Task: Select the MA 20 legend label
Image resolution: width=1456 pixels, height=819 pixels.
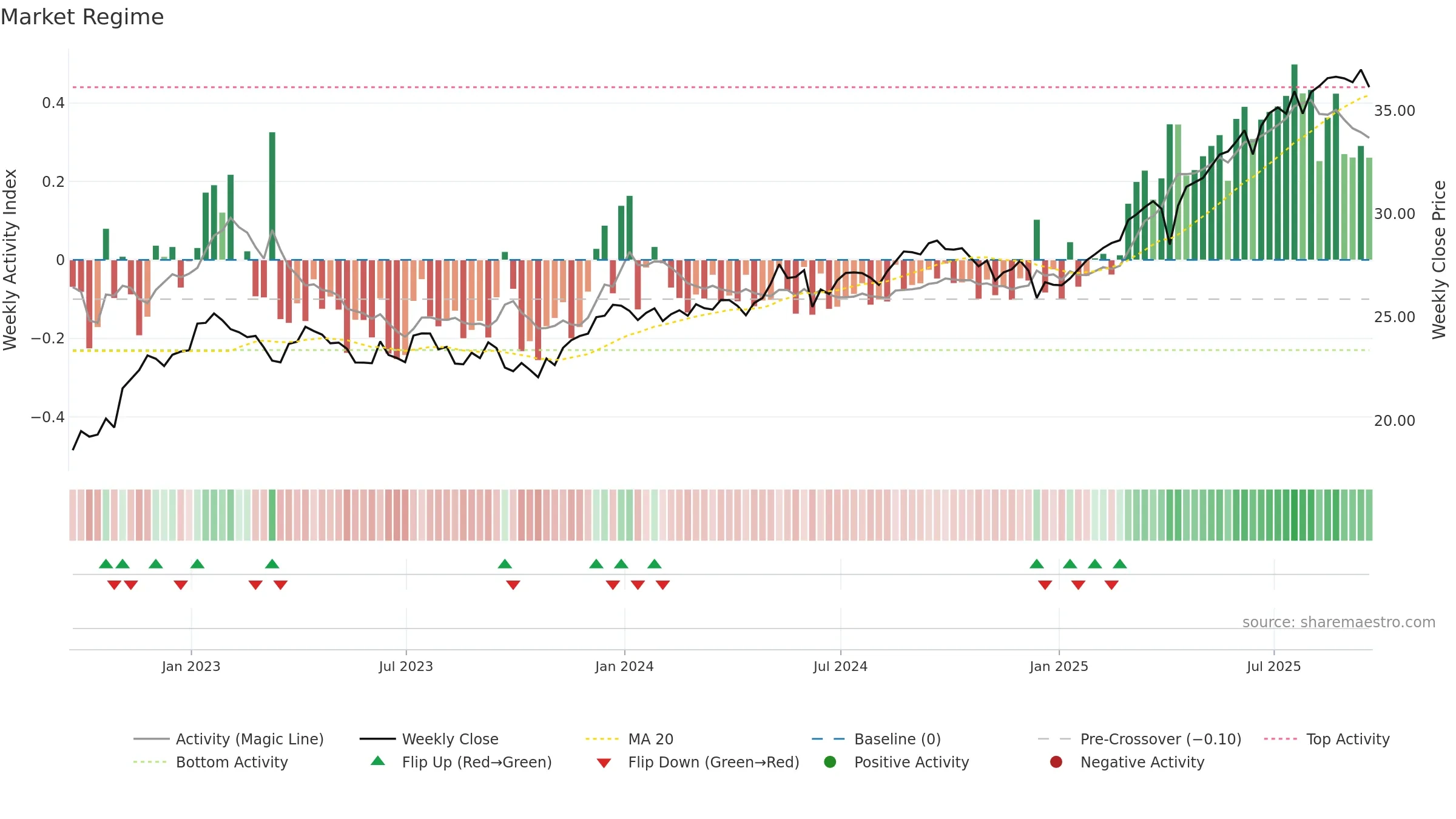Action: (650, 739)
